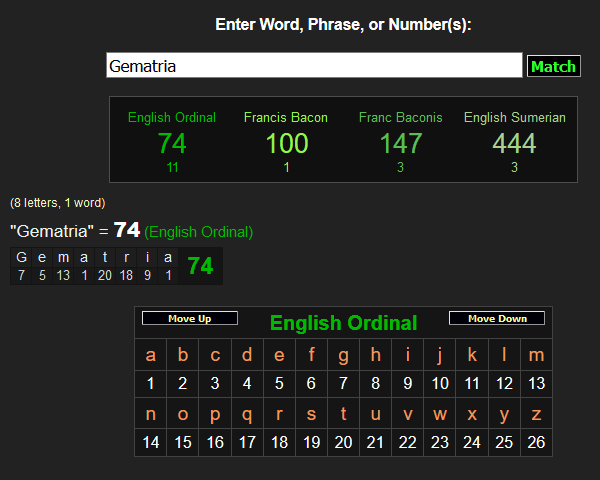Viewport: 600px width, 480px height.
Task: Click letter m in the breakdown table
Action: 63,258
